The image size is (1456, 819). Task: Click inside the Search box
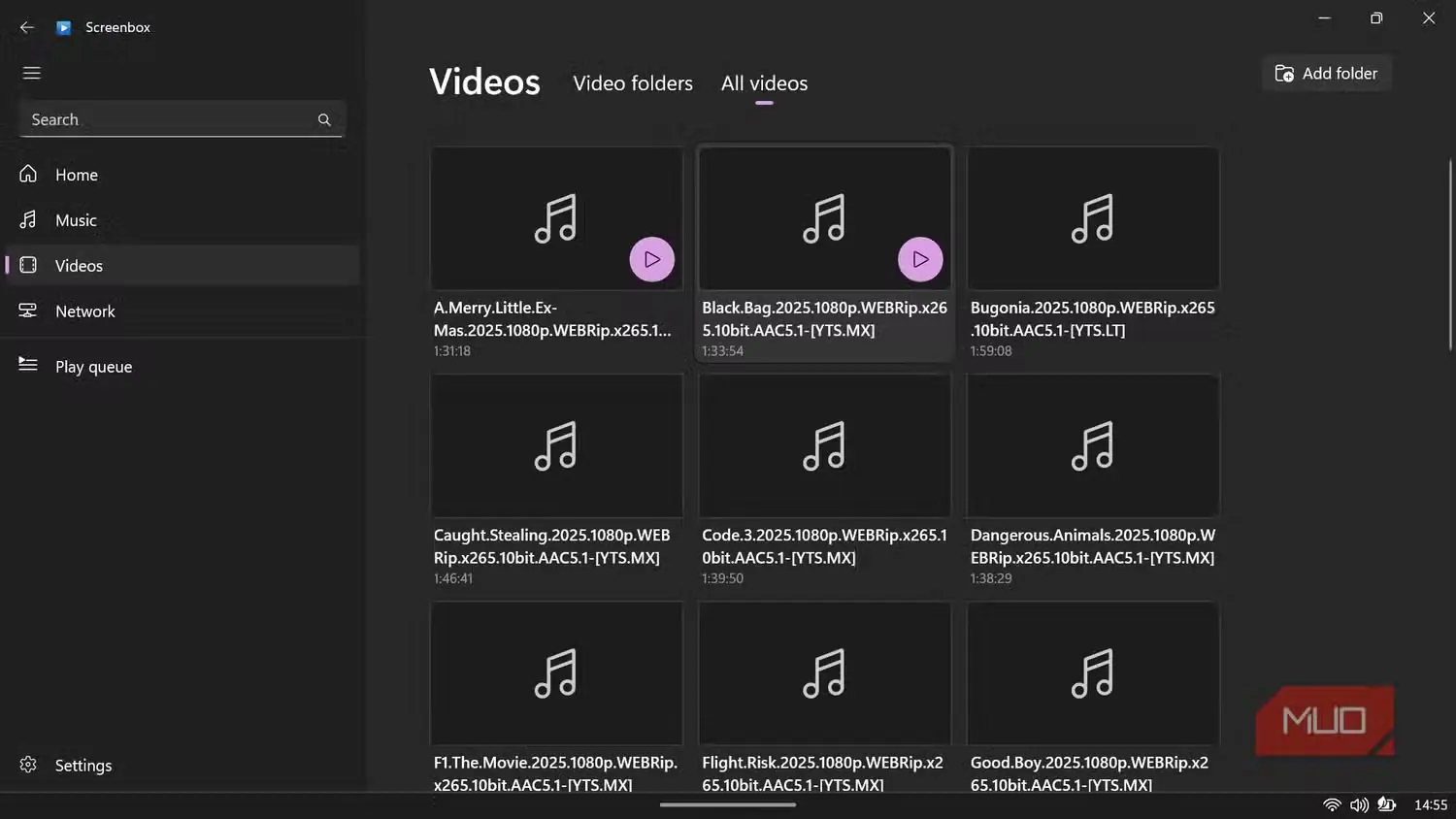[181, 119]
